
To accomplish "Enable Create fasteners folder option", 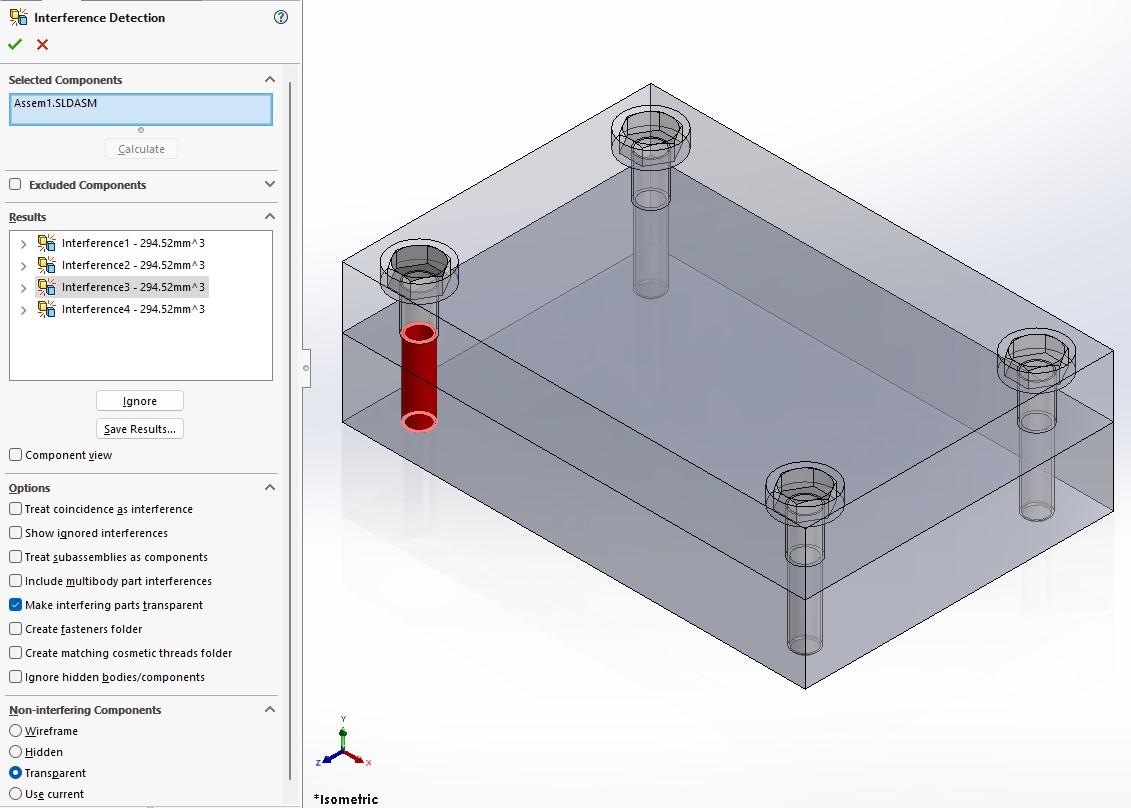I will [15, 628].
